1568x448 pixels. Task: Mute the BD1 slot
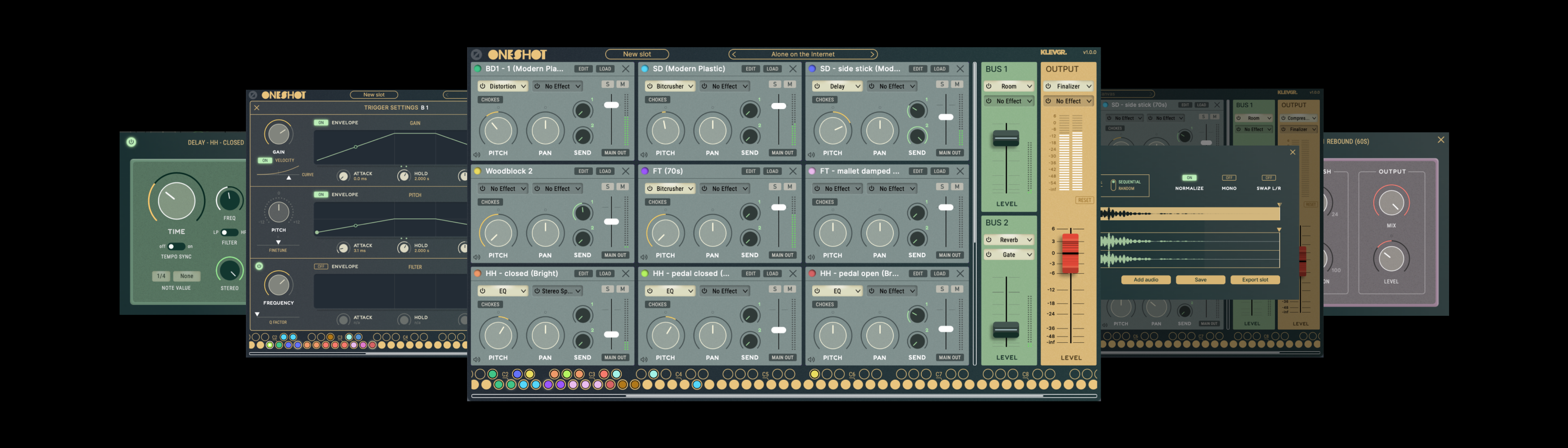click(623, 84)
